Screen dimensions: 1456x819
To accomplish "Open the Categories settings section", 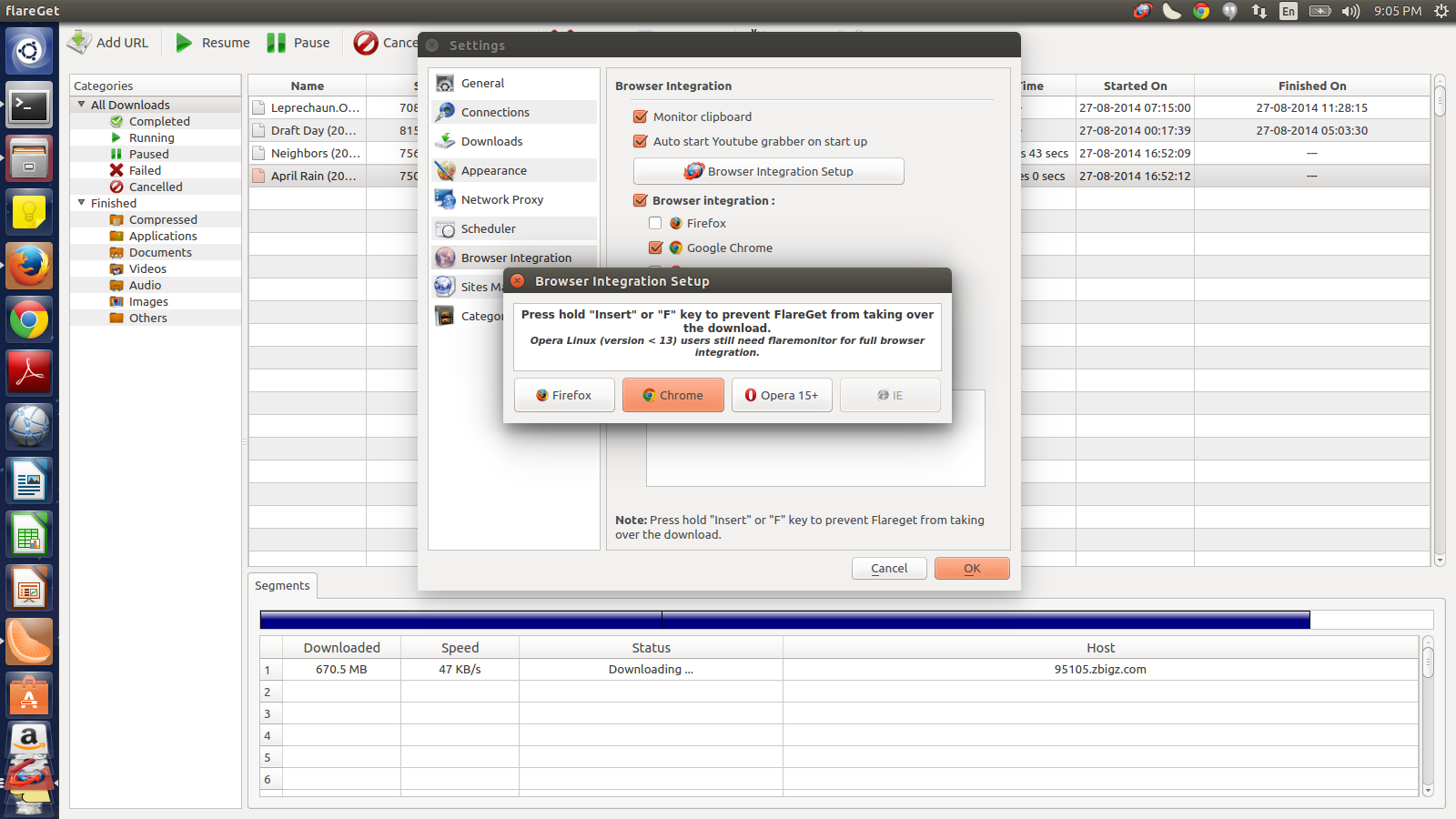I will [469, 316].
